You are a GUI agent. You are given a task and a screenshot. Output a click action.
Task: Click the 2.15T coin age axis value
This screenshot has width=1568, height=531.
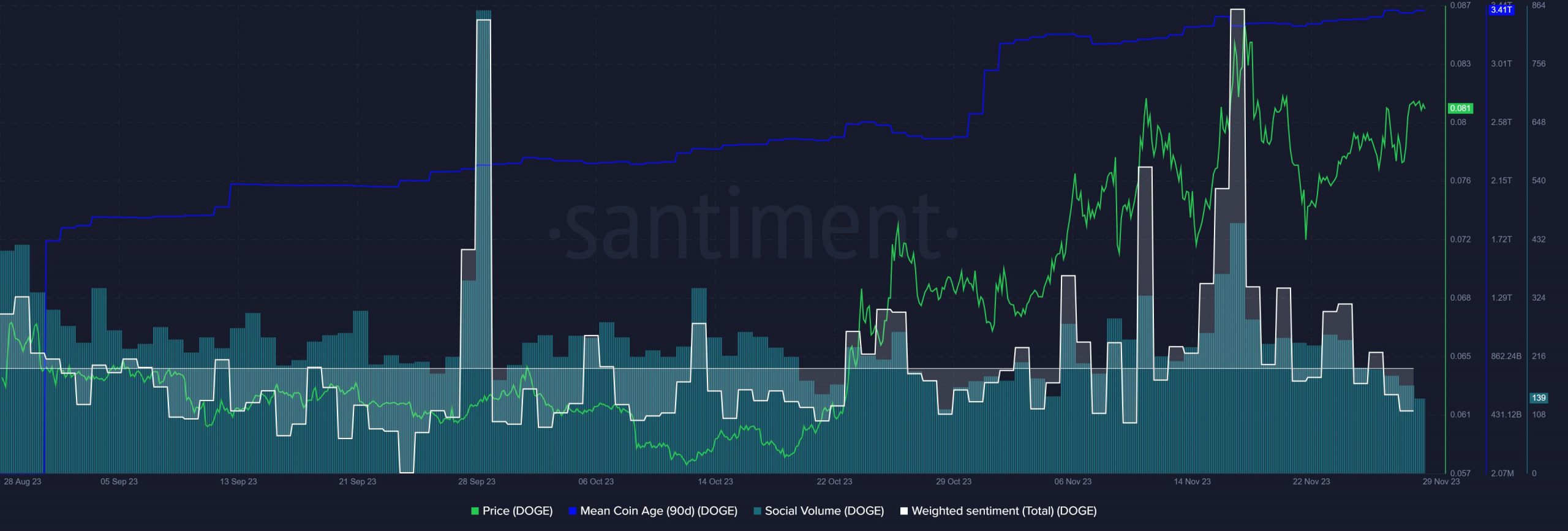[1501, 181]
